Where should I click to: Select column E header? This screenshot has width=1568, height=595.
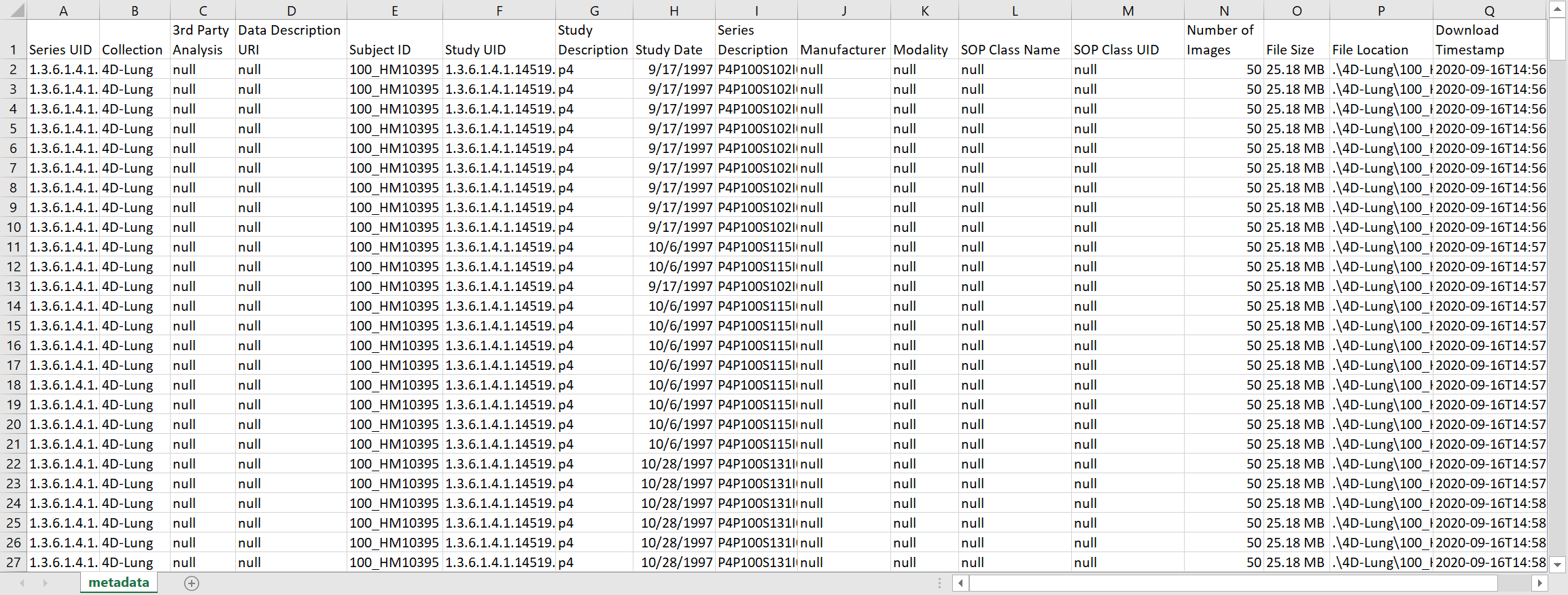(x=394, y=10)
